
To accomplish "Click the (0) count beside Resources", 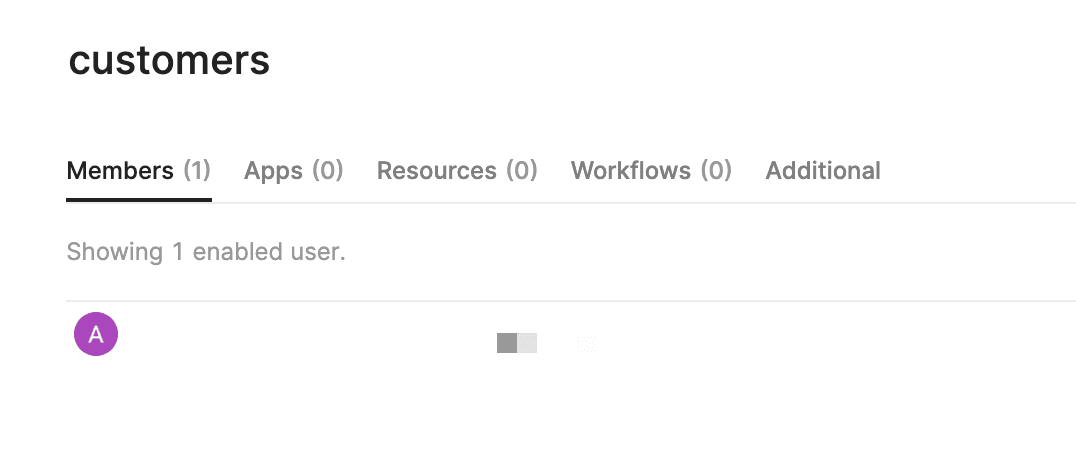I will tap(521, 171).
